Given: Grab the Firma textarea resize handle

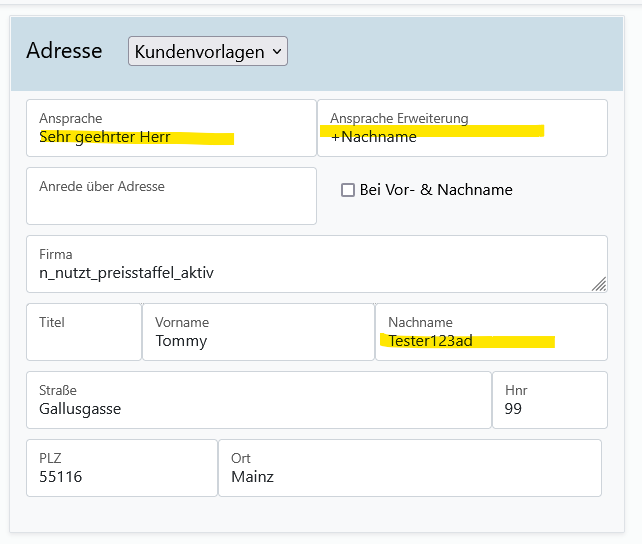Looking at the screenshot, I should pyautogui.click(x=598, y=284).
